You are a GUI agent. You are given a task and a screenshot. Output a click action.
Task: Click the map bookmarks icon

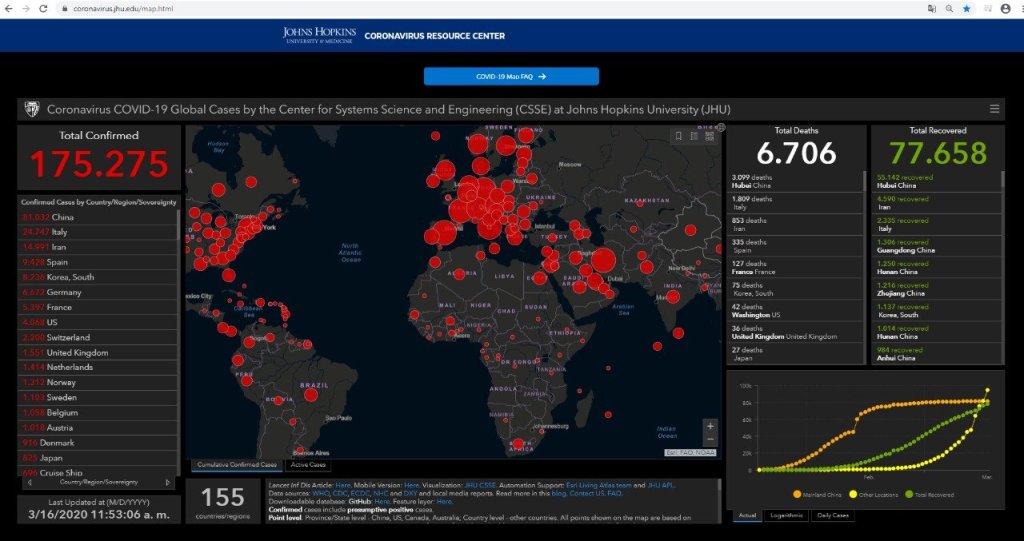point(678,136)
